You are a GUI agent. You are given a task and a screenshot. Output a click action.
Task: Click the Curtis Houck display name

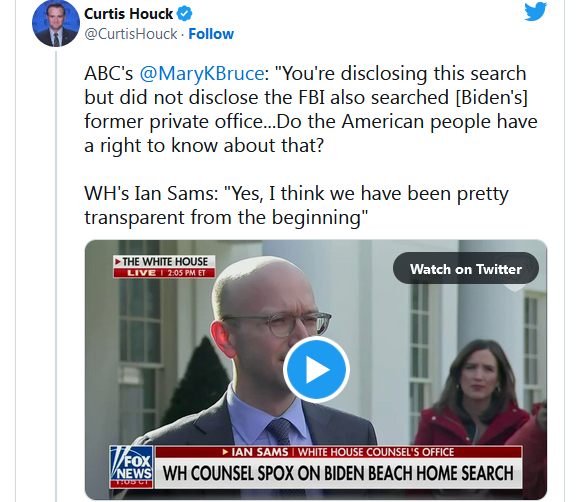128,14
